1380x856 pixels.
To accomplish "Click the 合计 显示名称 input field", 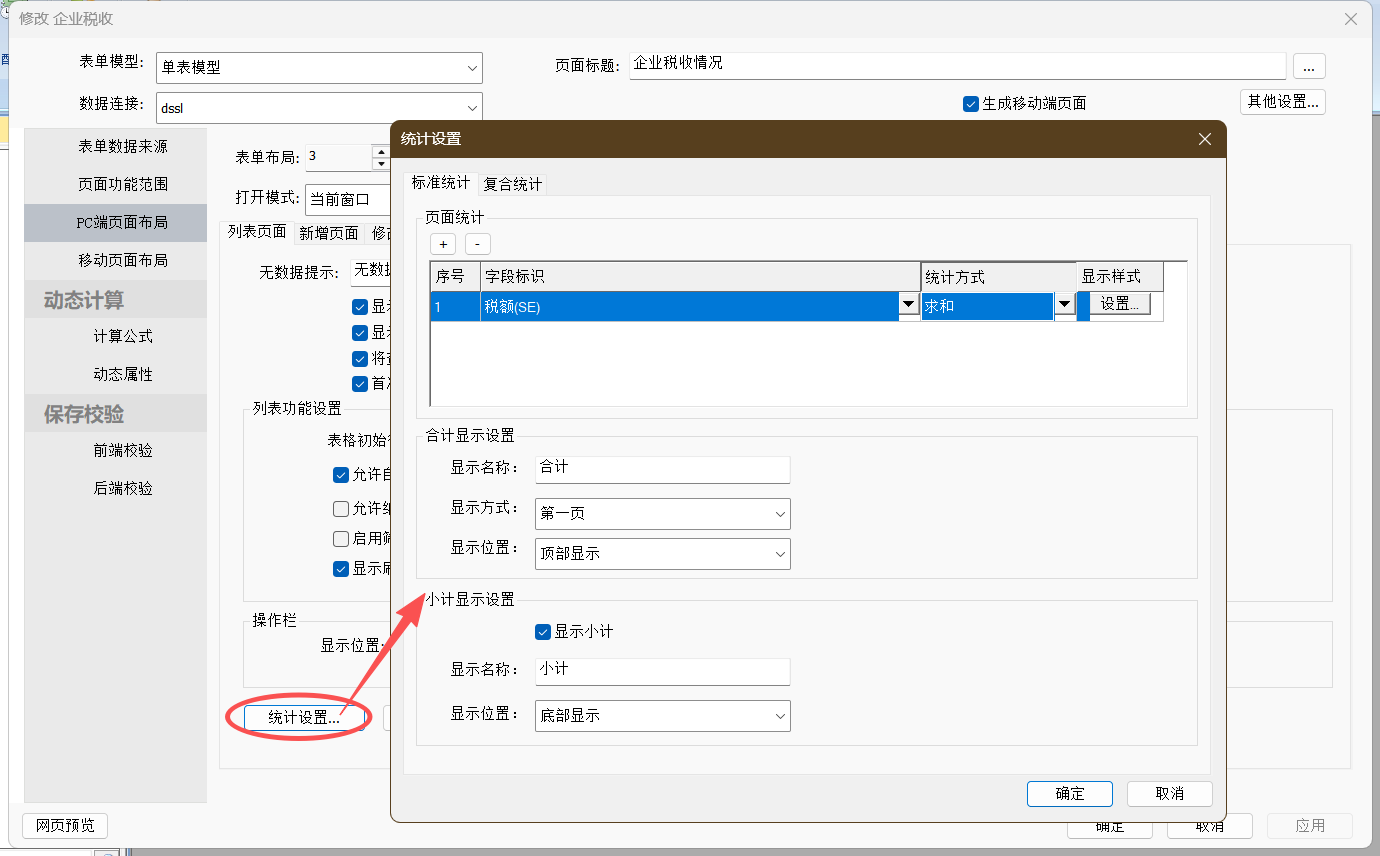I will pyautogui.click(x=662, y=468).
